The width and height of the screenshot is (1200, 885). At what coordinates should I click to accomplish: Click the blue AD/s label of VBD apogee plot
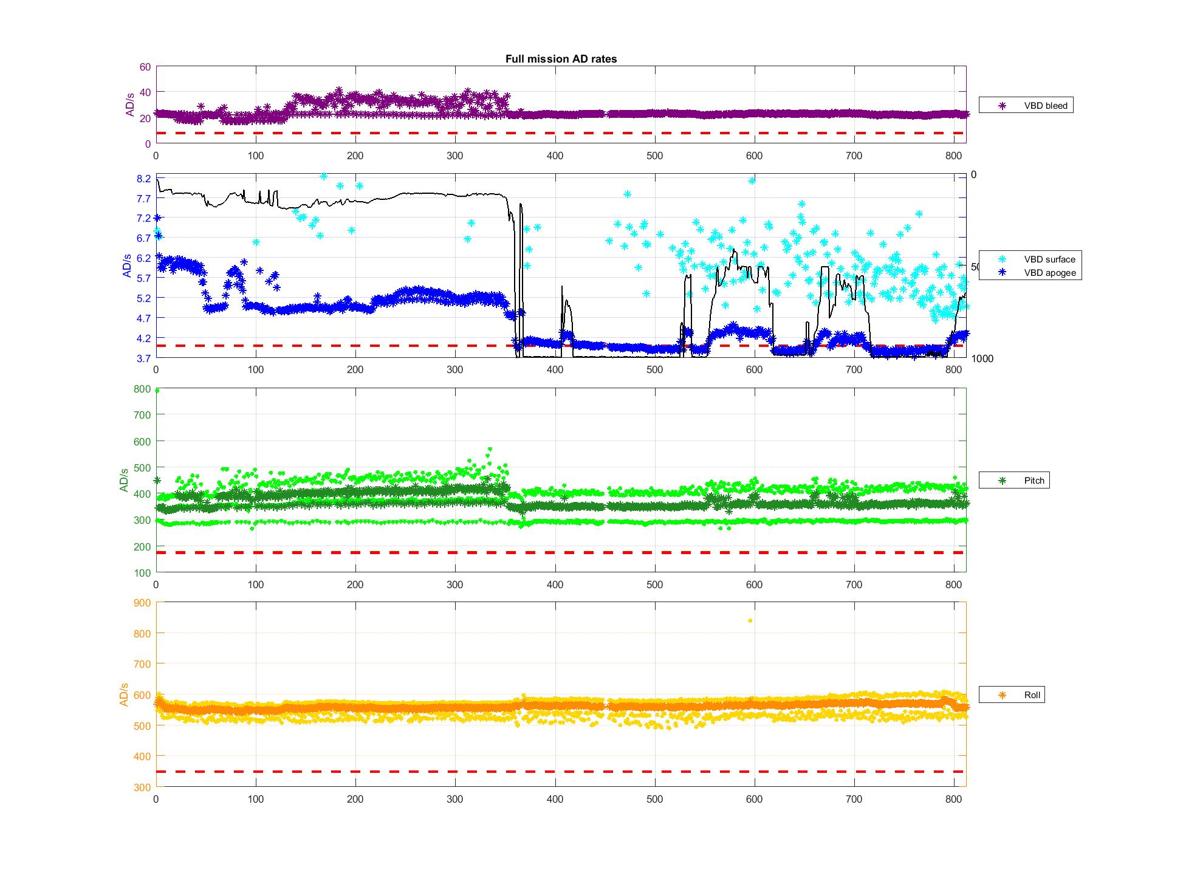tap(127, 267)
